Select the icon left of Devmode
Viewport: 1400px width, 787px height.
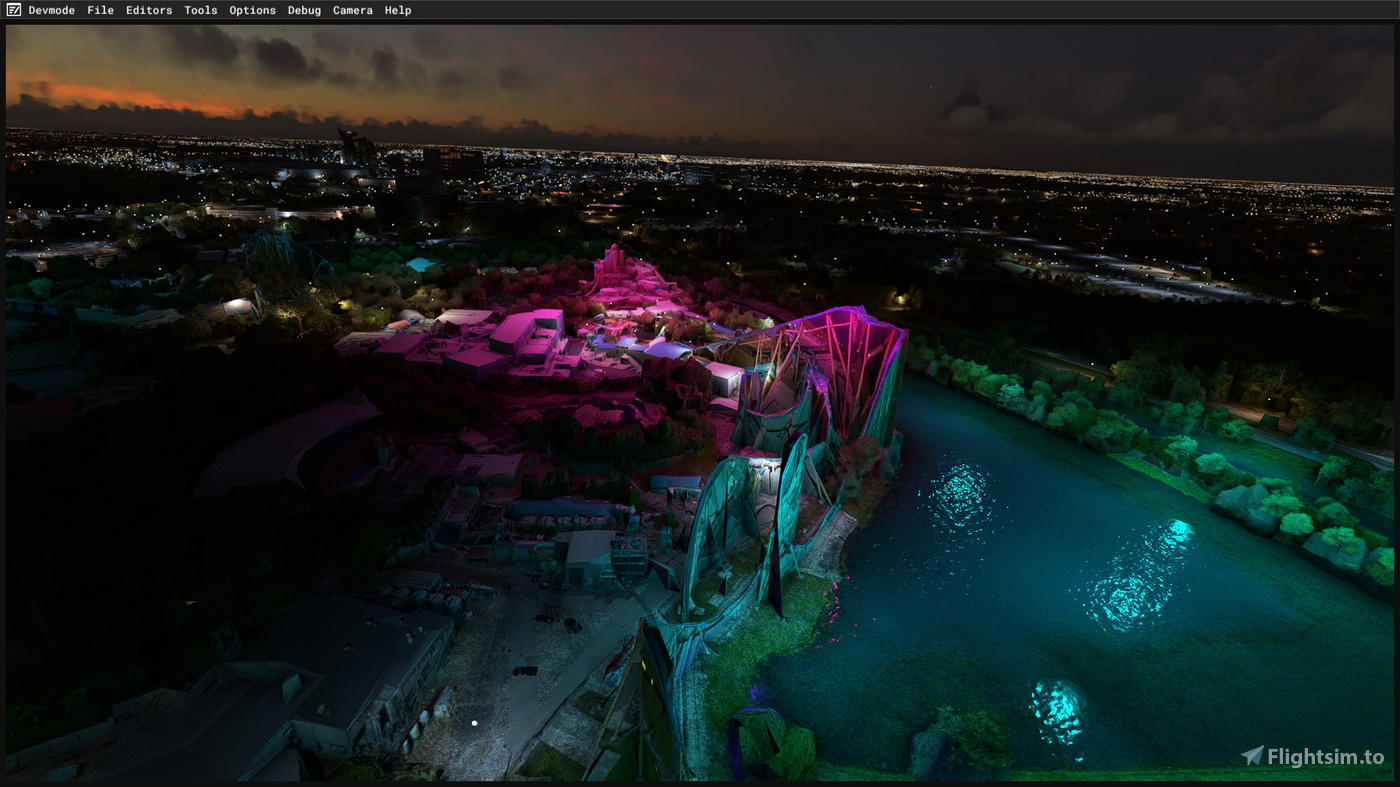[12, 9]
